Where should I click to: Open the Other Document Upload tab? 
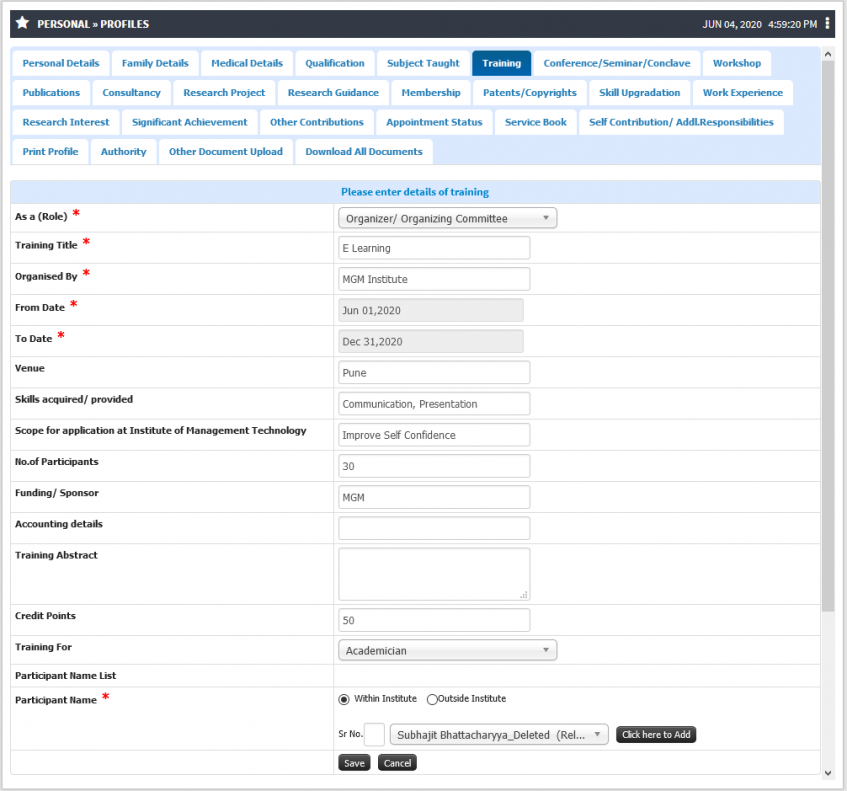pyautogui.click(x=226, y=152)
